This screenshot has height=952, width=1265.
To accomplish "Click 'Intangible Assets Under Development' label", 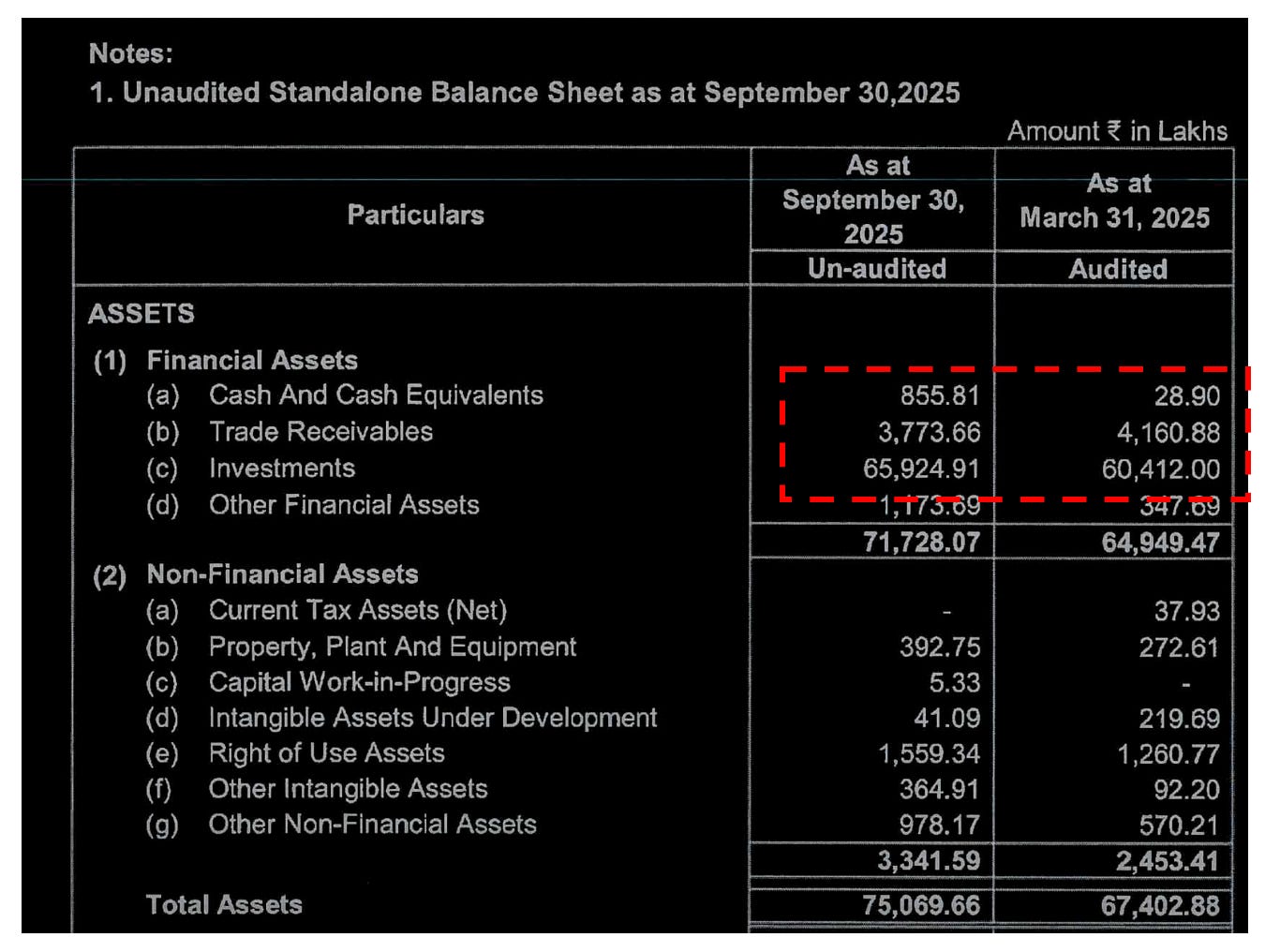I will click(433, 718).
